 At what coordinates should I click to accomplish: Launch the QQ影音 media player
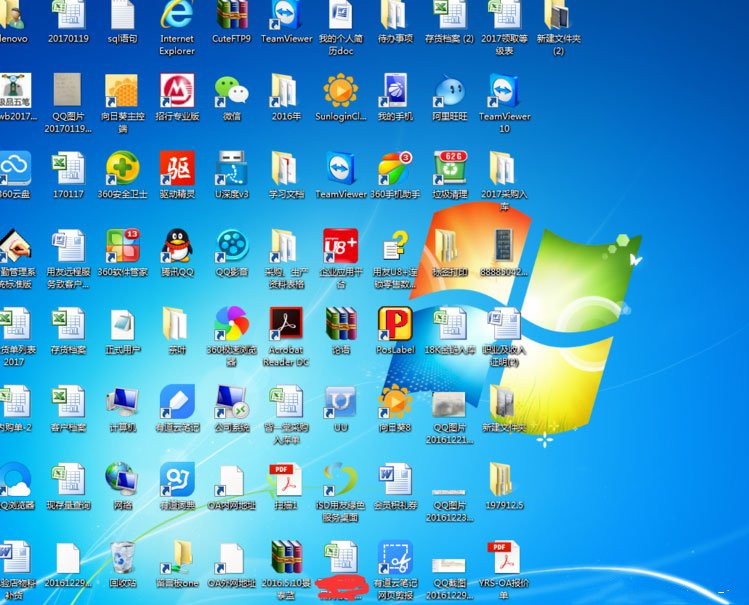coord(232,253)
